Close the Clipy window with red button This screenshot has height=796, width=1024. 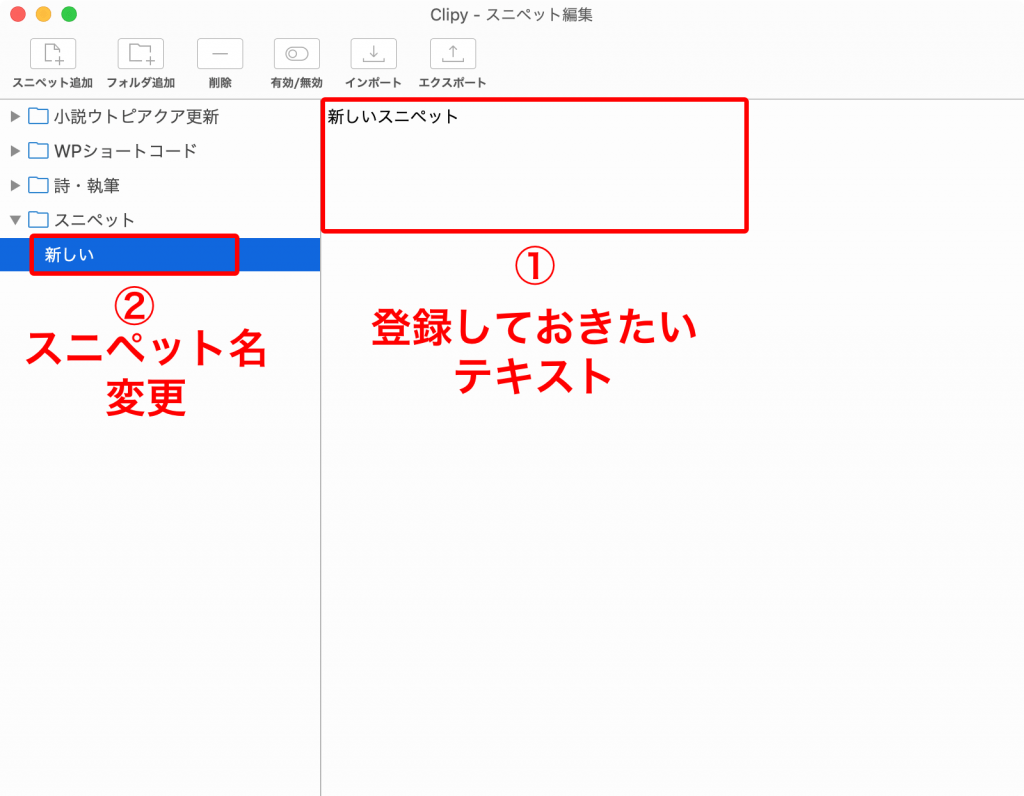point(18,14)
